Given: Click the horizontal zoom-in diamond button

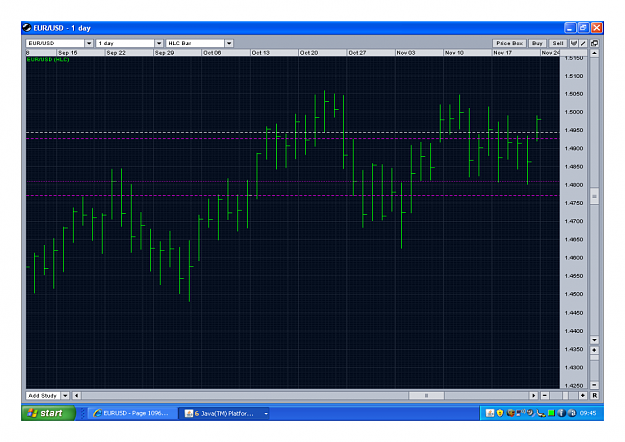Looking at the screenshot, I should tap(583, 395).
